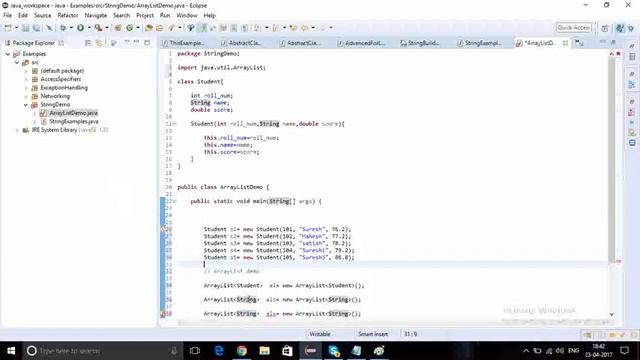The height and width of the screenshot is (360, 640).
Task: Select the Debug perspective icon
Action: [x=631, y=28]
